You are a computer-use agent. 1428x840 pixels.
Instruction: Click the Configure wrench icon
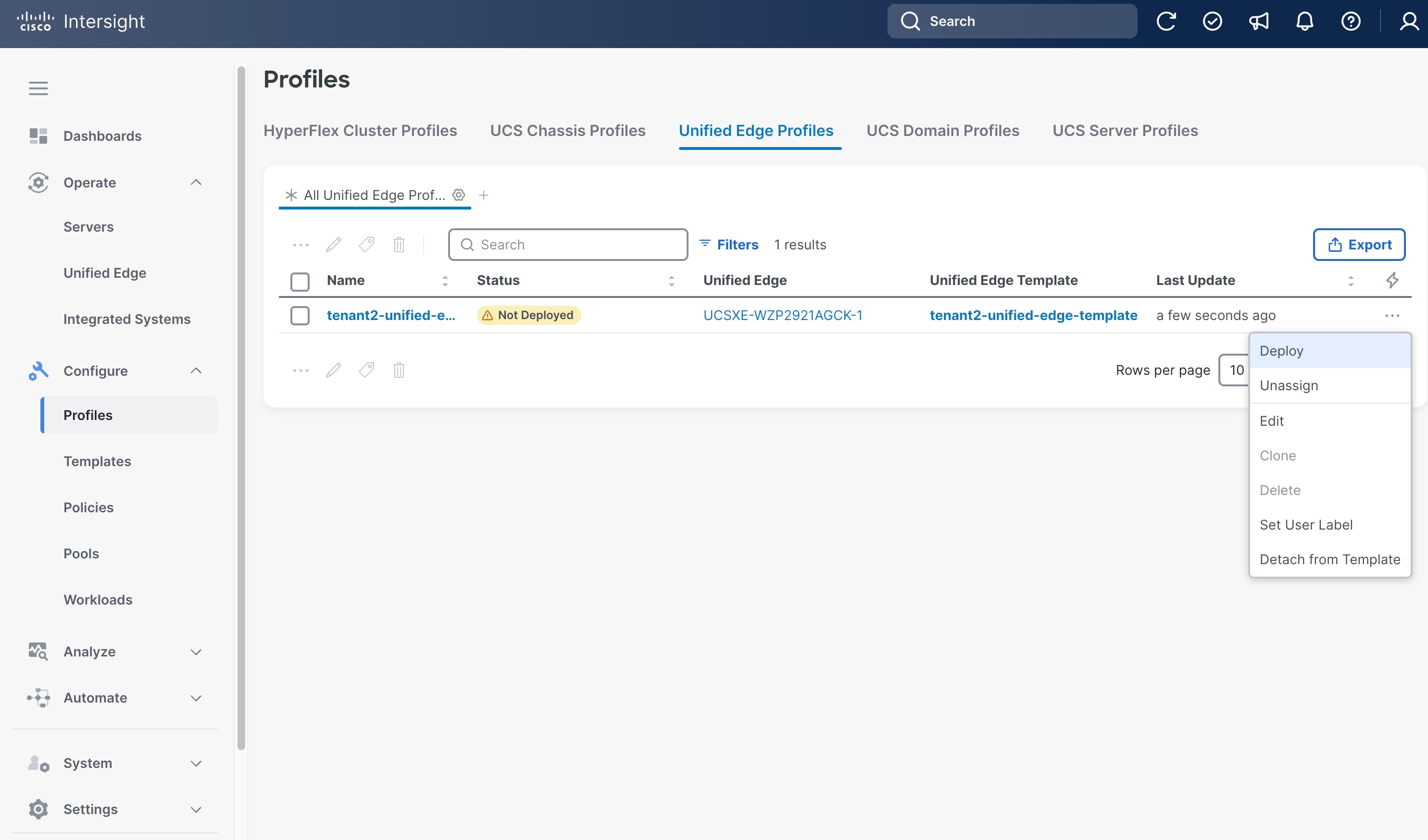pyautogui.click(x=38, y=371)
